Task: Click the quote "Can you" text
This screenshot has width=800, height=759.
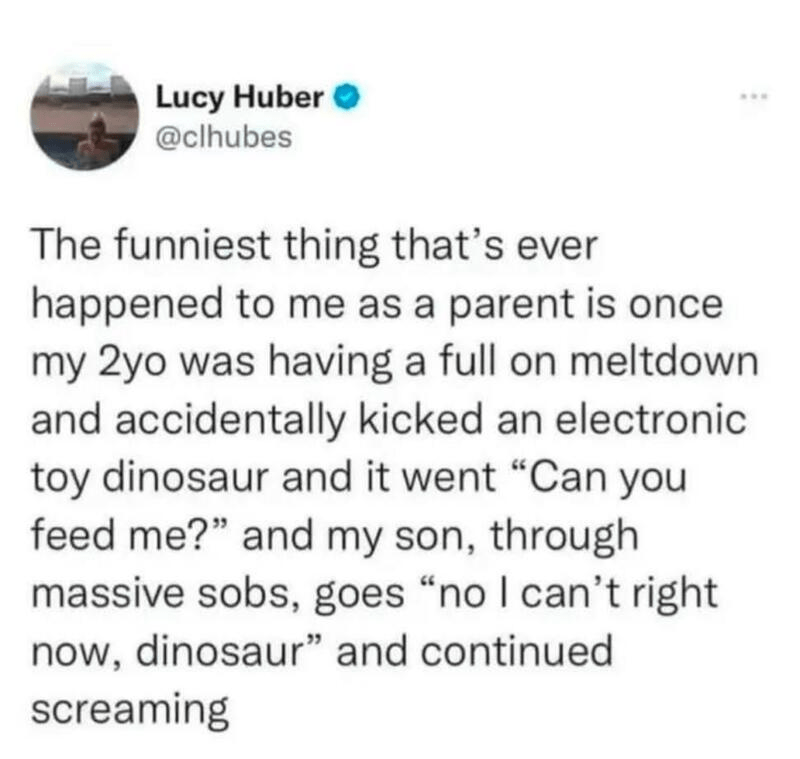Action: 598,477
